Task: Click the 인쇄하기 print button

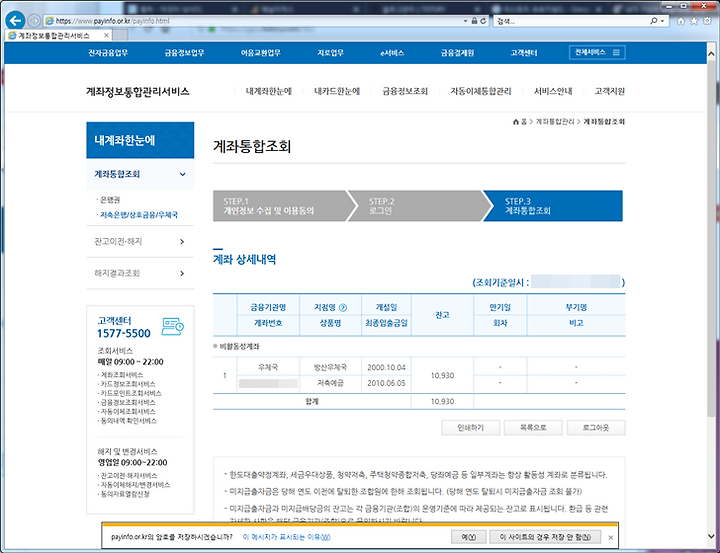Action: tap(470, 428)
